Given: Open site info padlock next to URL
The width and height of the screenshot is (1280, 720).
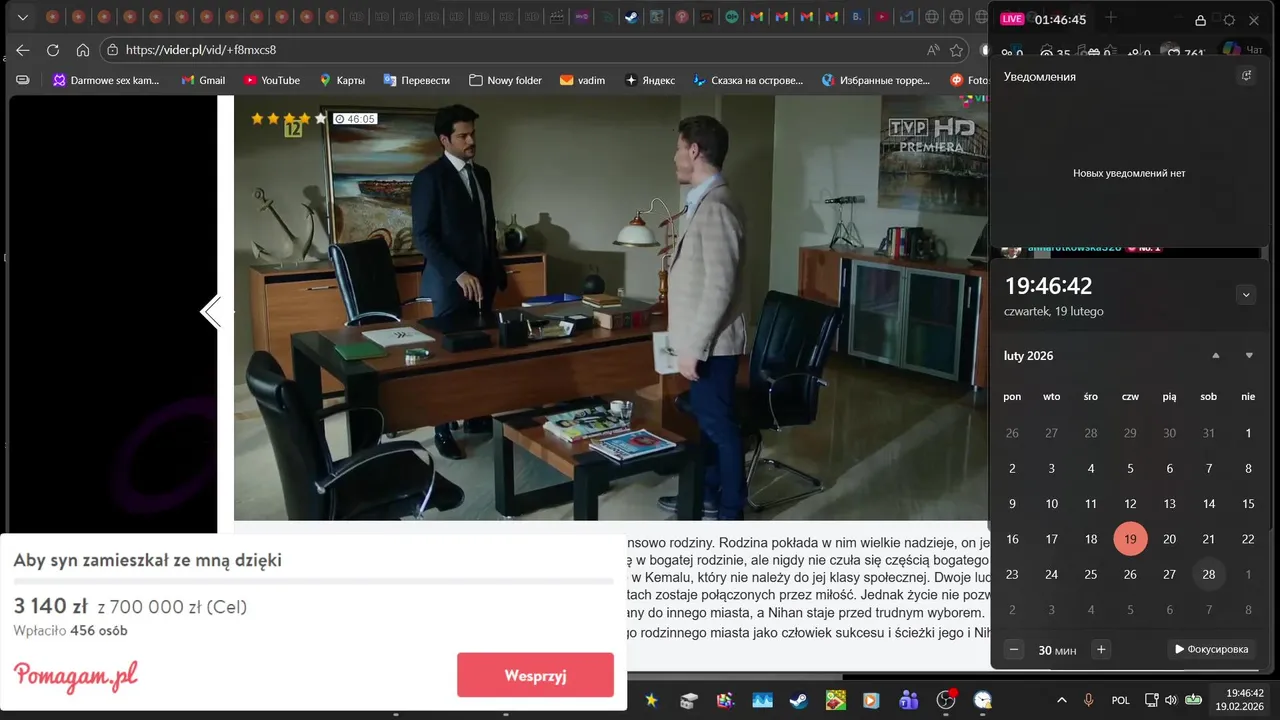Looking at the screenshot, I should [113, 50].
